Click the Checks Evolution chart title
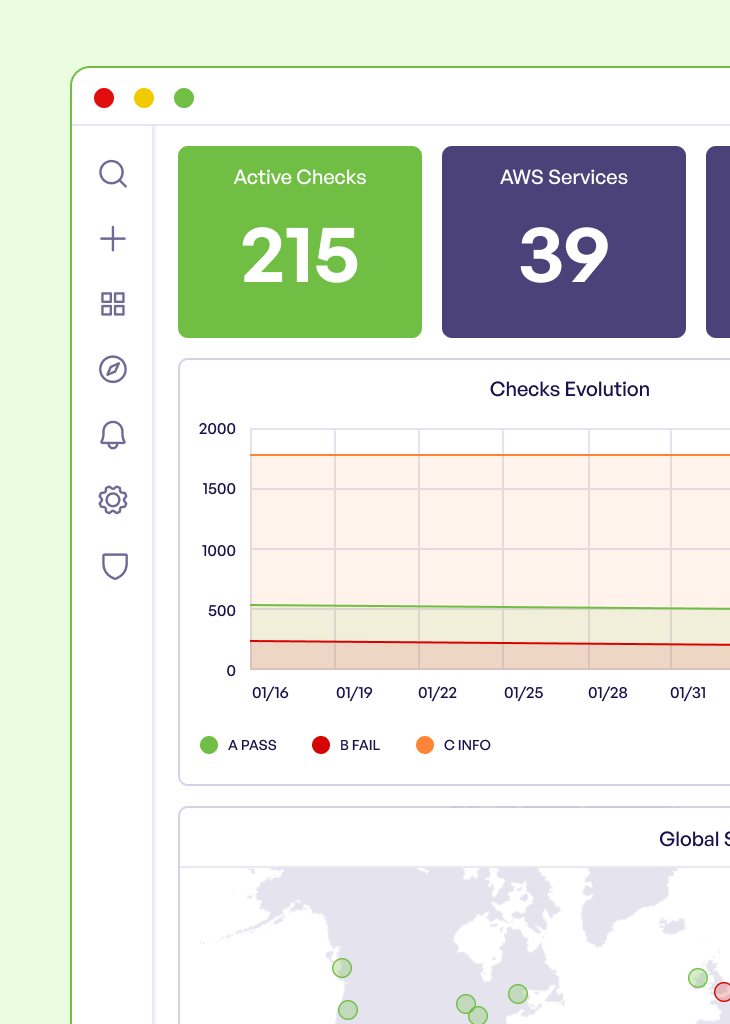The width and height of the screenshot is (730, 1024). click(569, 389)
